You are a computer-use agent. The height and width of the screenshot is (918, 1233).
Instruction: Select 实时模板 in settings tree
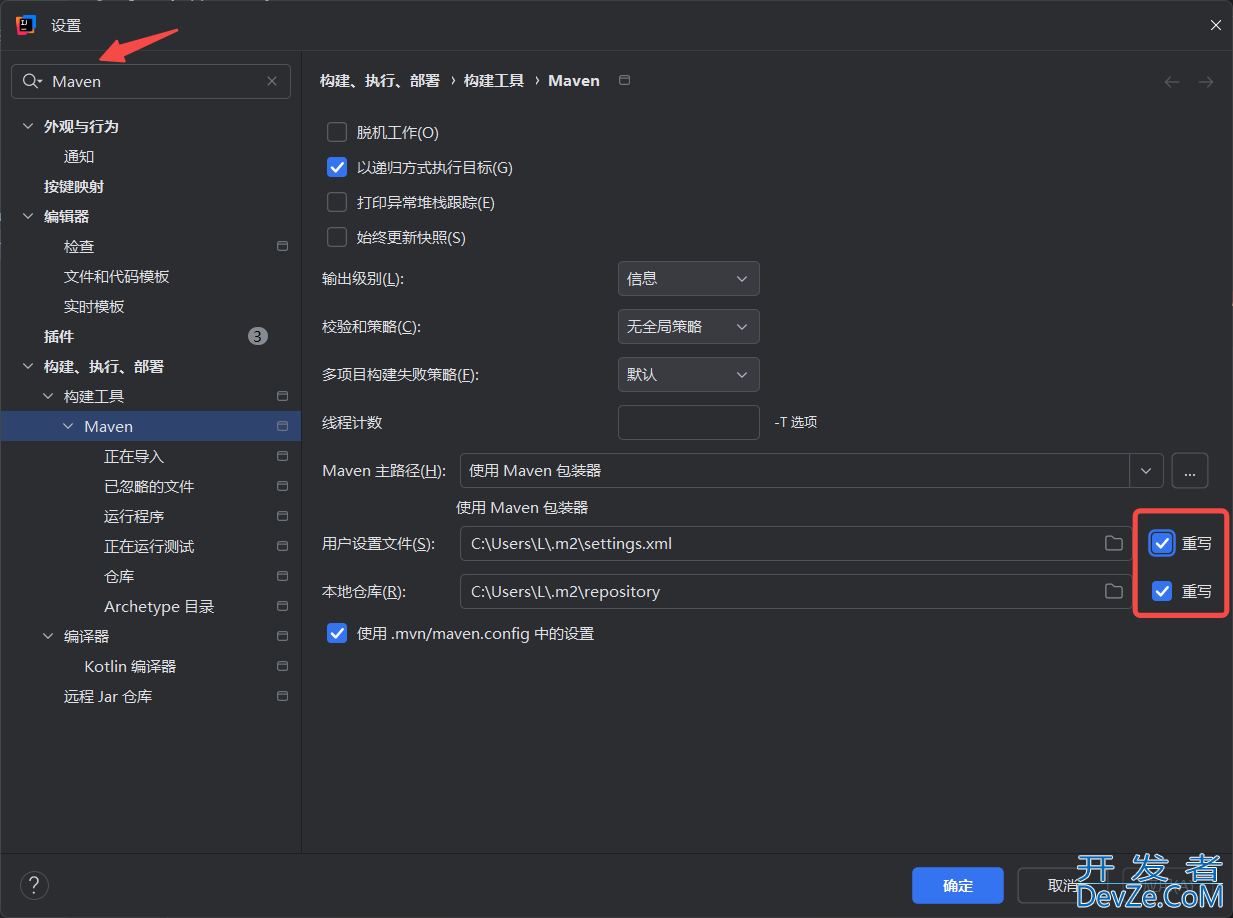tap(94, 306)
